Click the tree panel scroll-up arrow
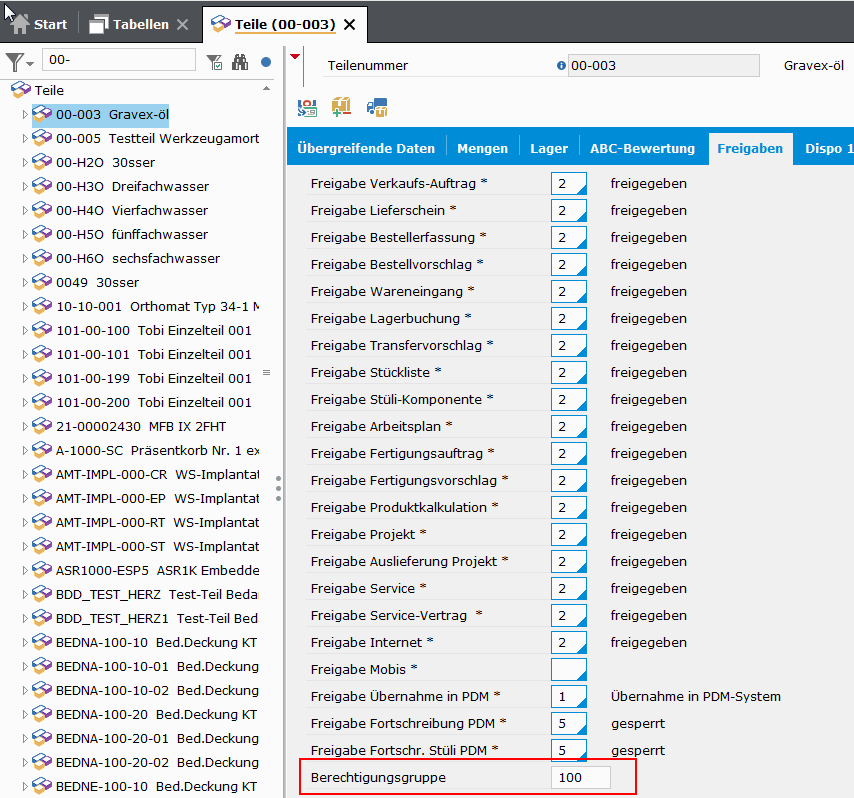Screen dimensions: 854x798 tap(266, 88)
